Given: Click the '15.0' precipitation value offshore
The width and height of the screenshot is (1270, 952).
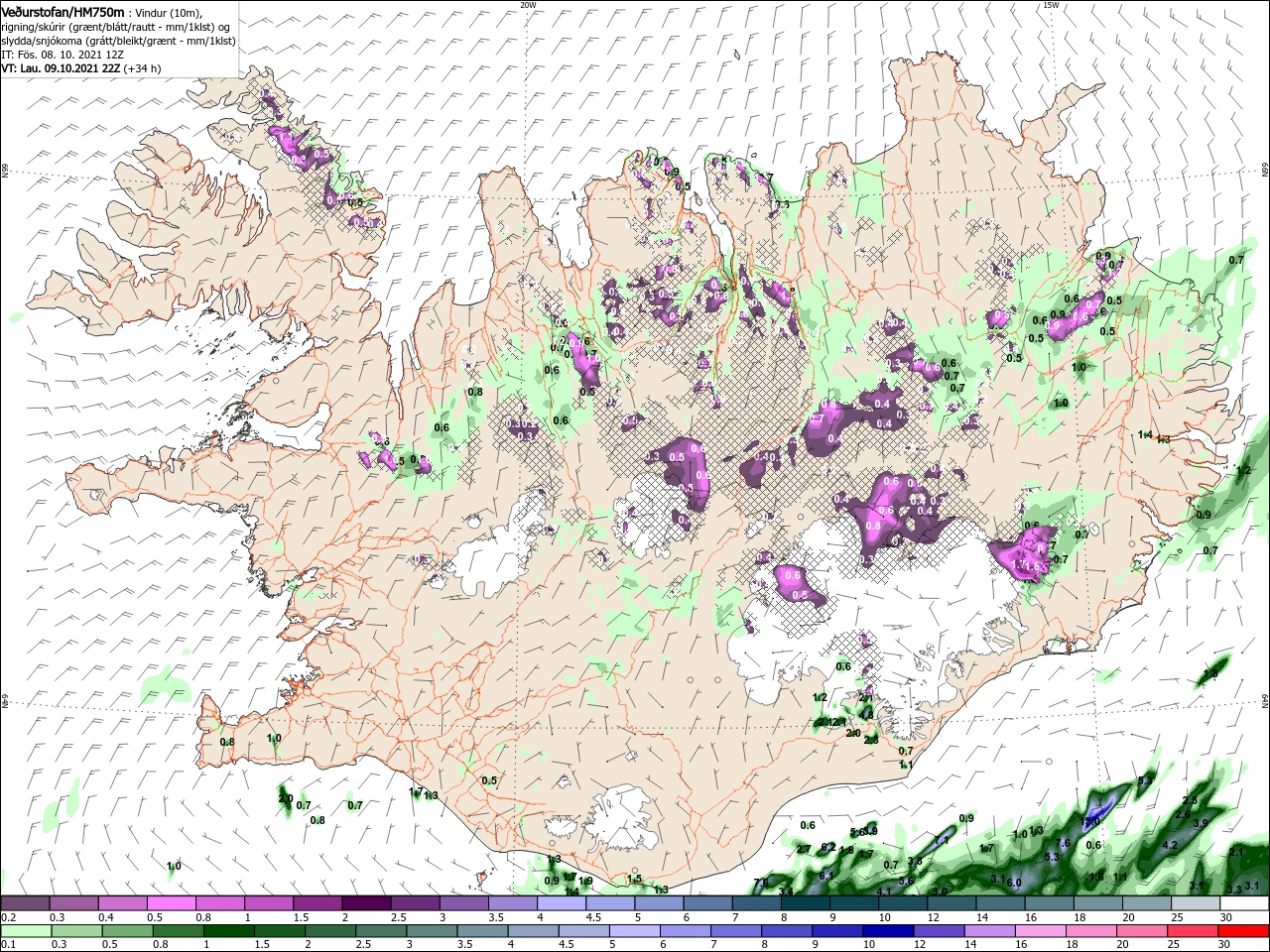Looking at the screenshot, I should (x=1089, y=821).
